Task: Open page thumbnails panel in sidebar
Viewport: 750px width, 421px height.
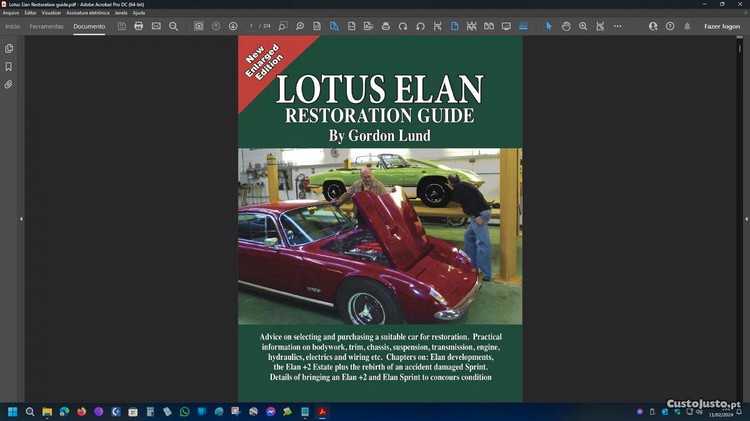Action: coord(9,48)
